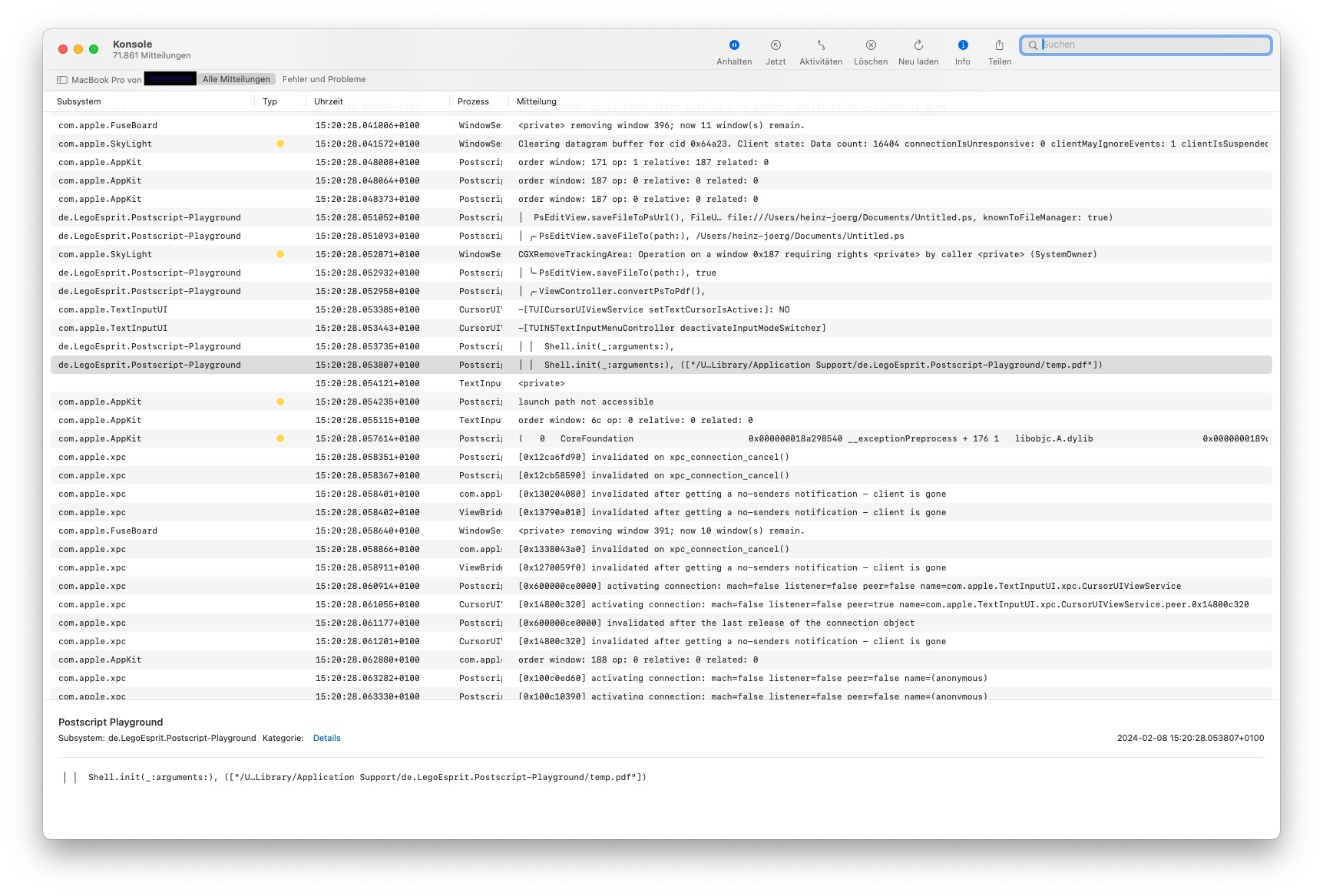1323x896 pixels.
Task: Toggle the Info panel icon
Action: (x=962, y=45)
